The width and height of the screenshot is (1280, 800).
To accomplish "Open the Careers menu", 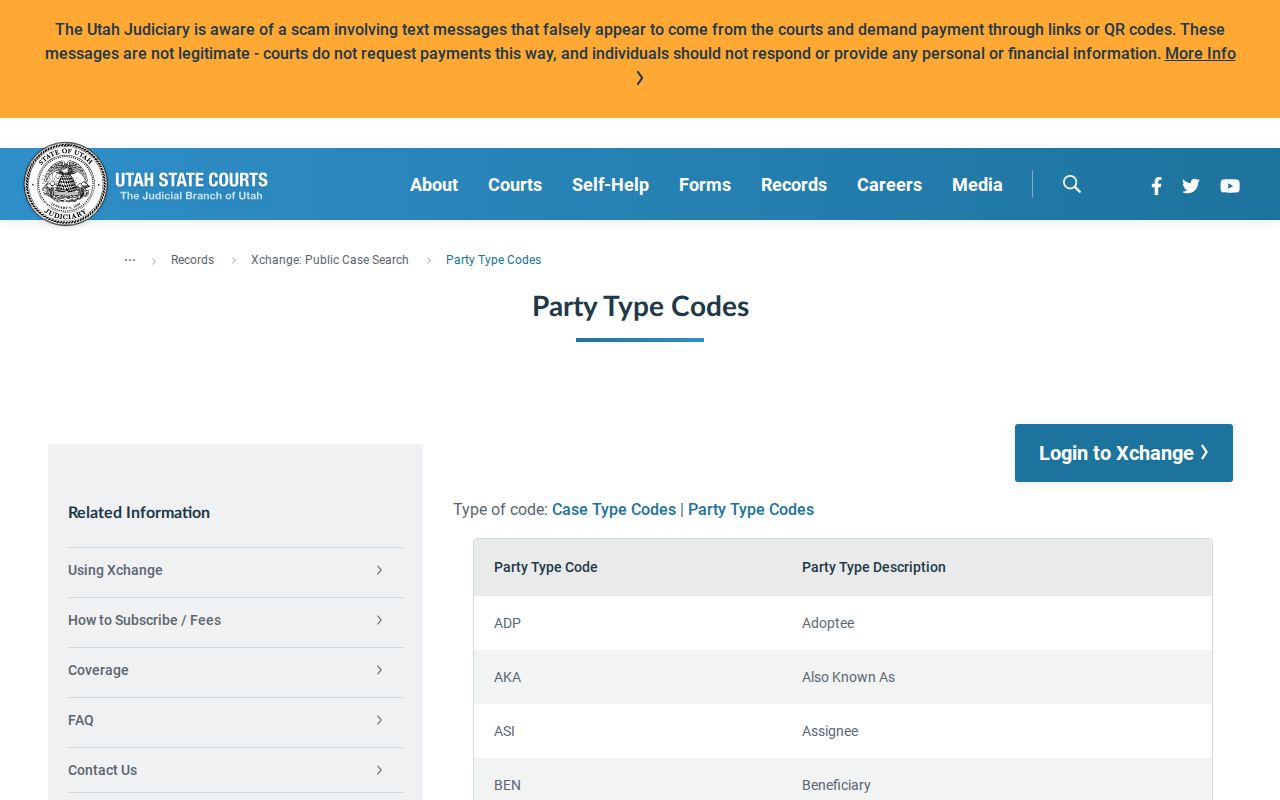I will (889, 185).
